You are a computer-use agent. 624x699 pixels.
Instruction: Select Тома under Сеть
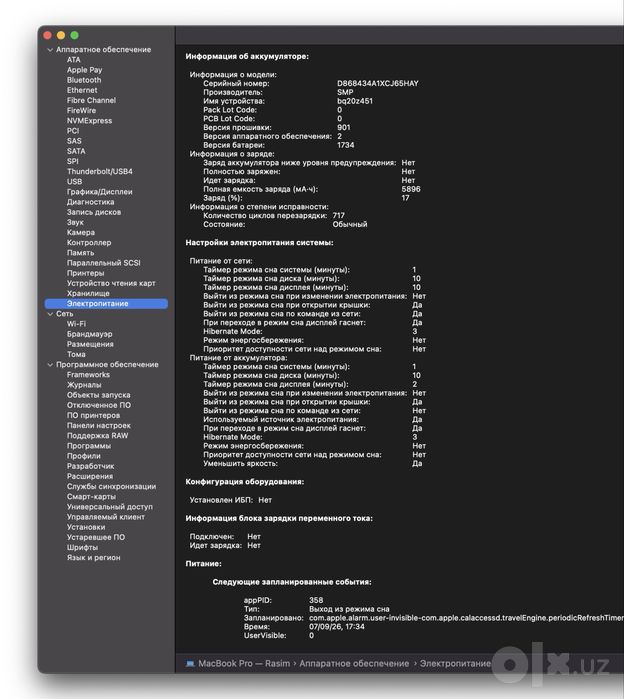click(76, 354)
